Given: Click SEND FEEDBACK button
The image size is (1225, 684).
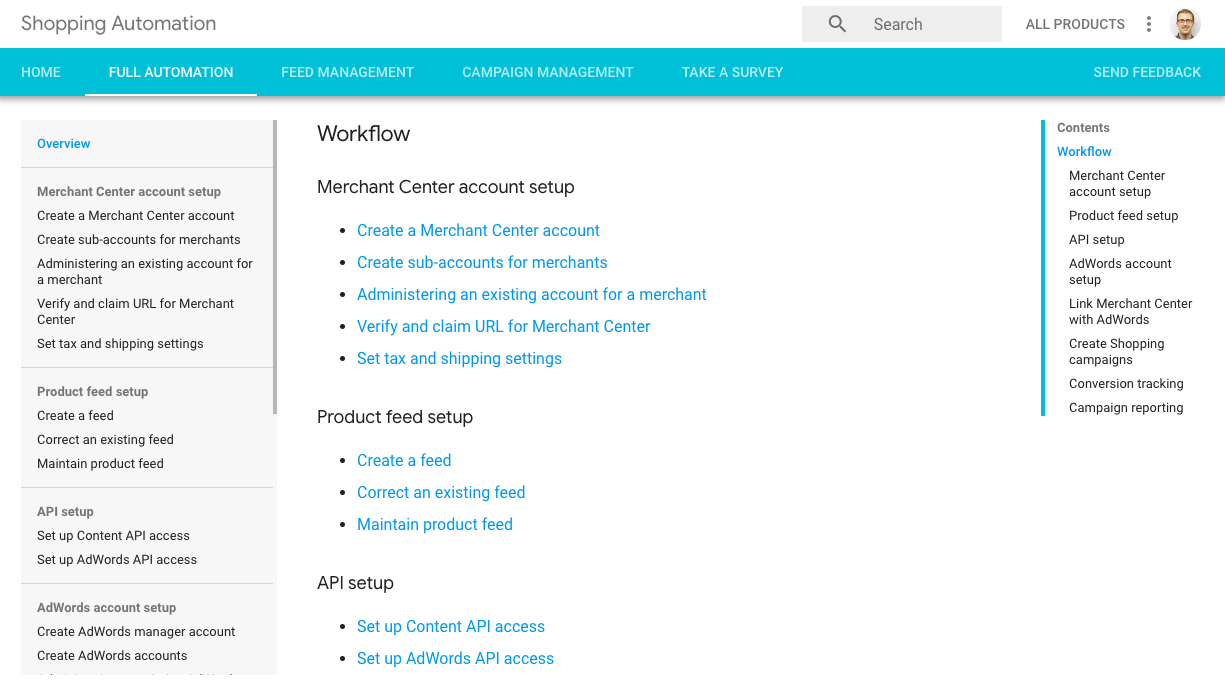Looking at the screenshot, I should click(x=1147, y=72).
